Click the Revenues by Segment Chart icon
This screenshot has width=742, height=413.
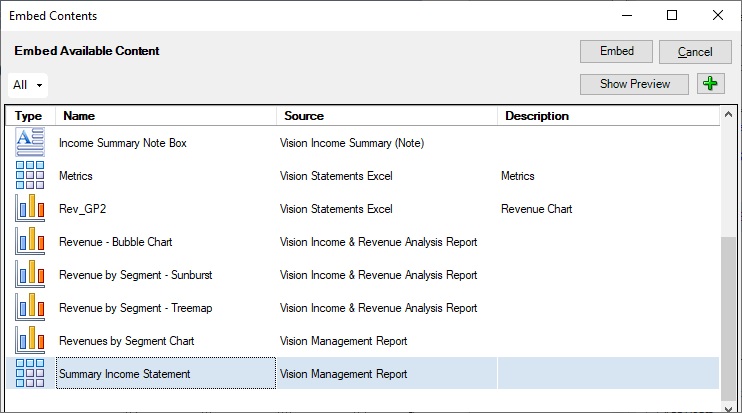pos(30,341)
